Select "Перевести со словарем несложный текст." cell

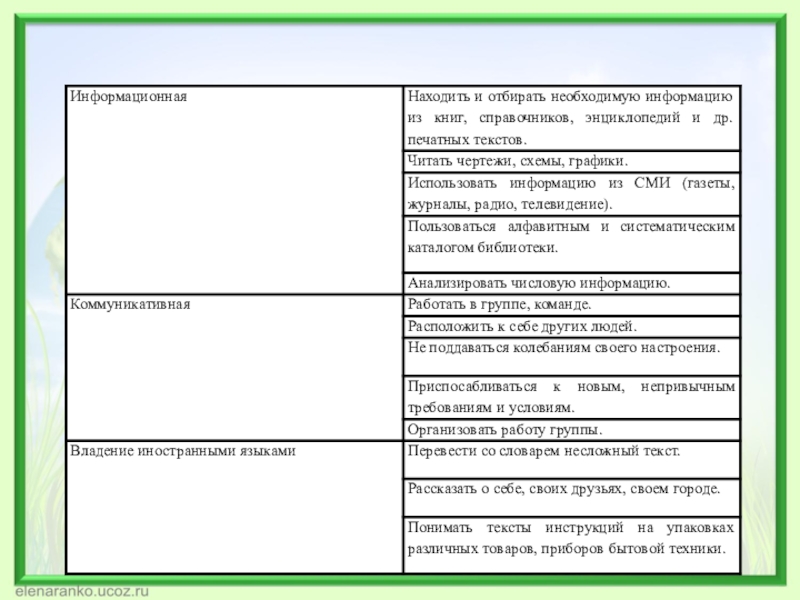(571, 460)
